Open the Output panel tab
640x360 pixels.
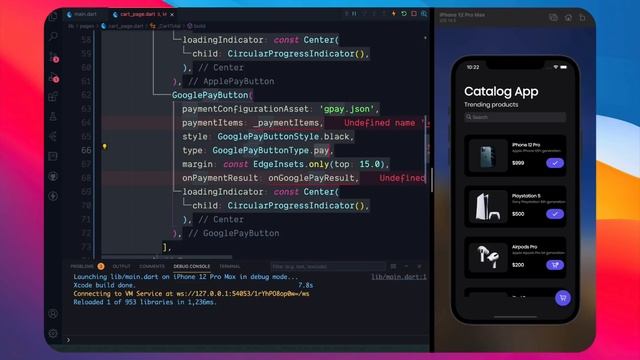click(x=121, y=267)
